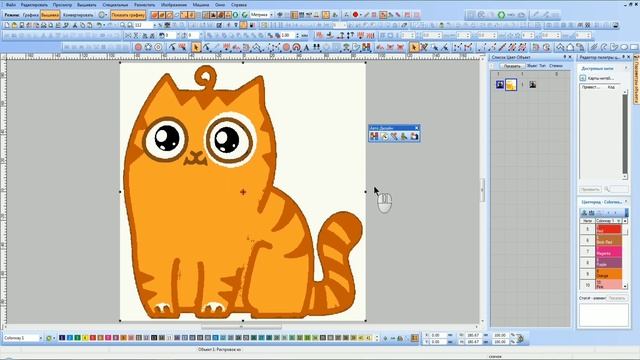Switch to Вышивка mode
This screenshot has width=640, height=360.
(50, 15)
